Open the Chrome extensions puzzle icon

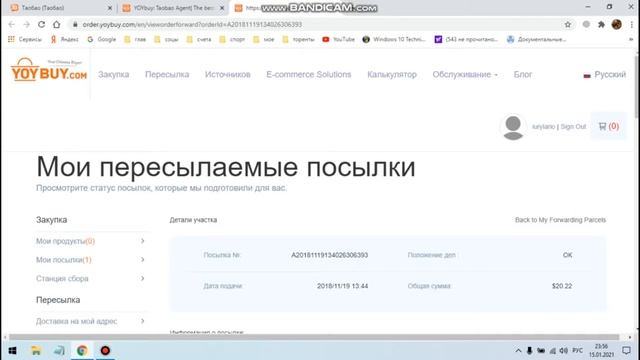(601, 24)
